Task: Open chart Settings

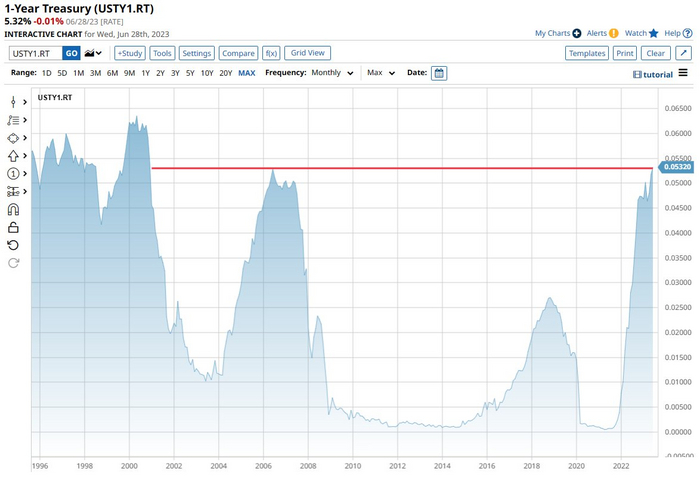Action: [x=197, y=53]
